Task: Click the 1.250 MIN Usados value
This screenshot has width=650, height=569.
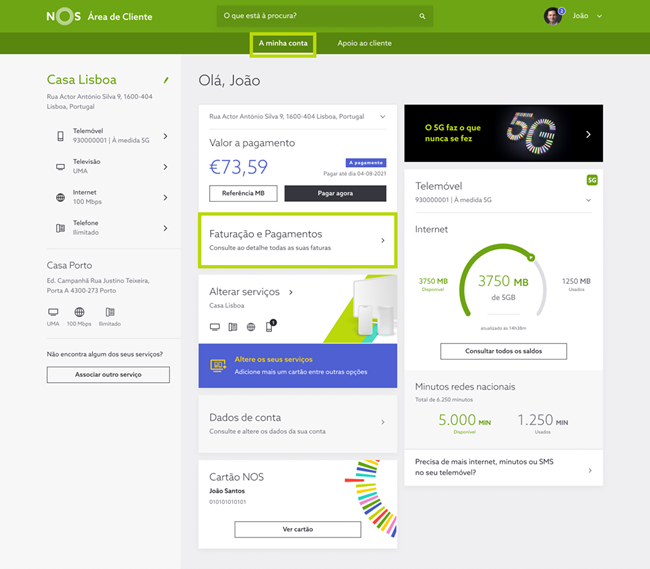Action: pyautogui.click(x=543, y=423)
